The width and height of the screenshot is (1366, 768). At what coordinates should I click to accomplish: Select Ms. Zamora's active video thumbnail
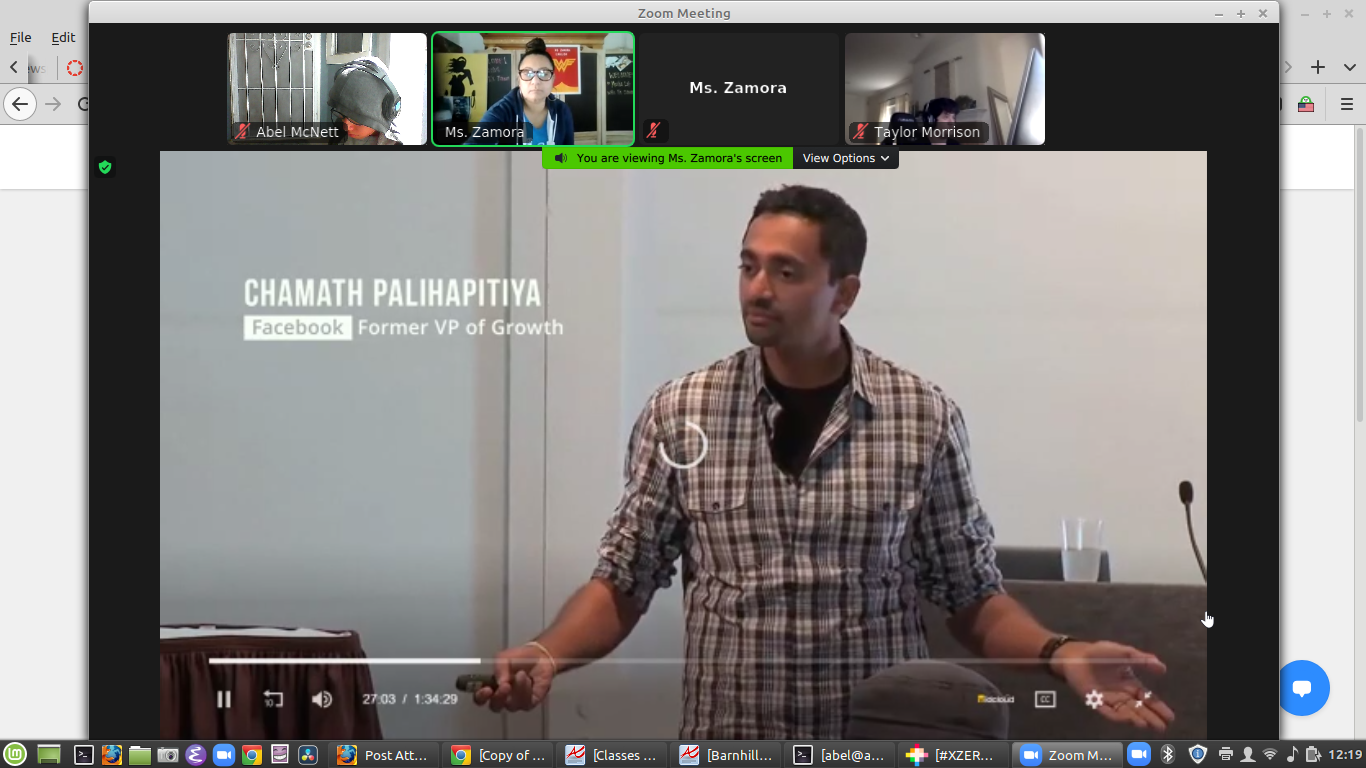[533, 89]
